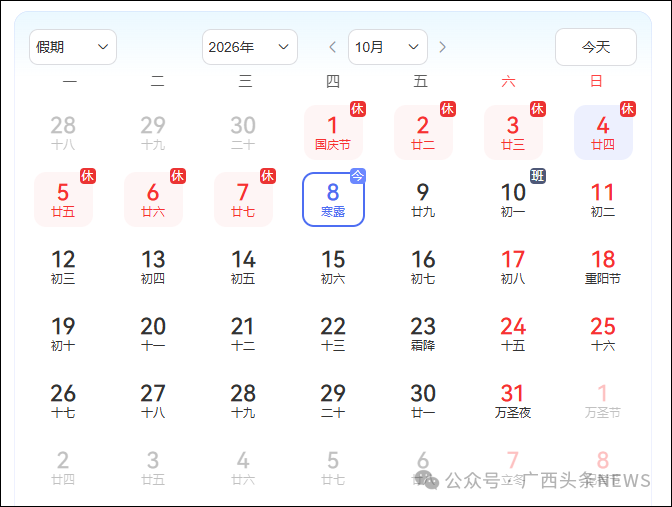
Task: Open the 假期 holiday dropdown
Action: pos(73,47)
